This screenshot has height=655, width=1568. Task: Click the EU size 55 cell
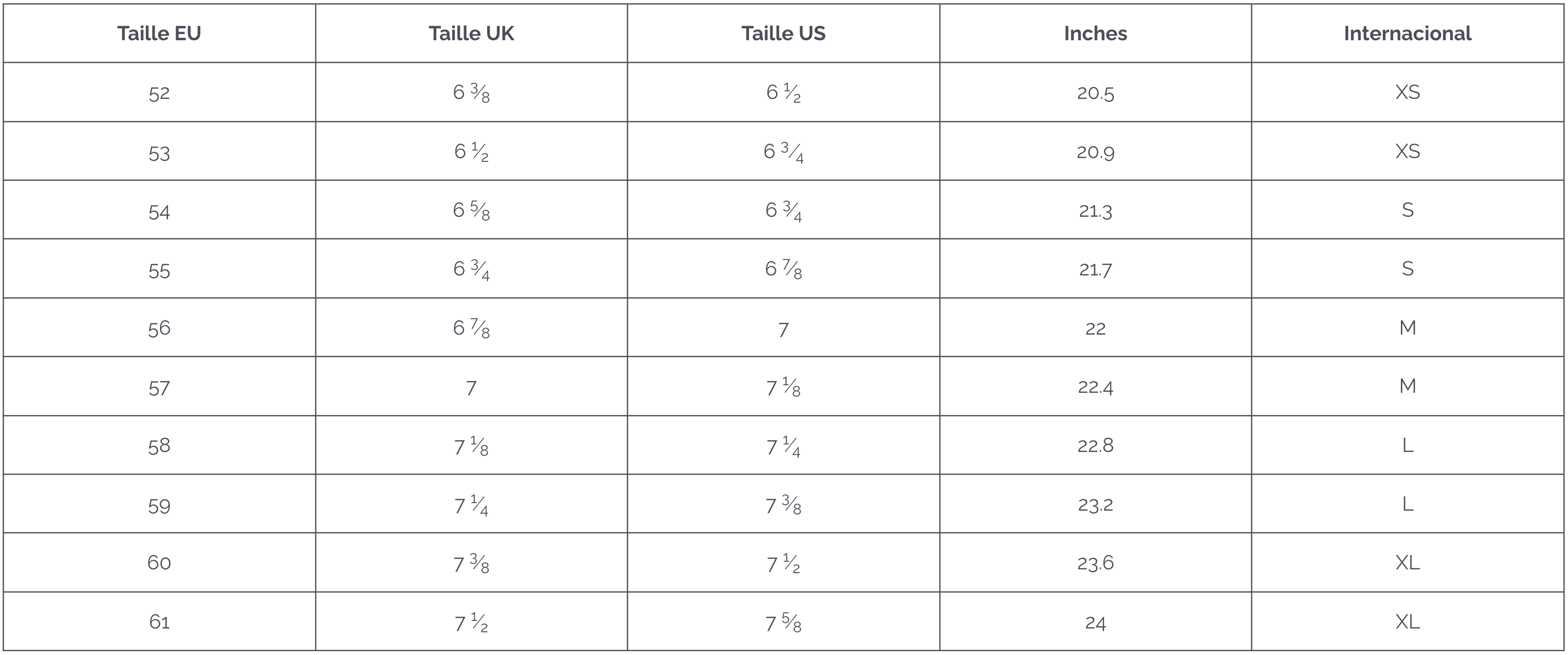[159, 270]
